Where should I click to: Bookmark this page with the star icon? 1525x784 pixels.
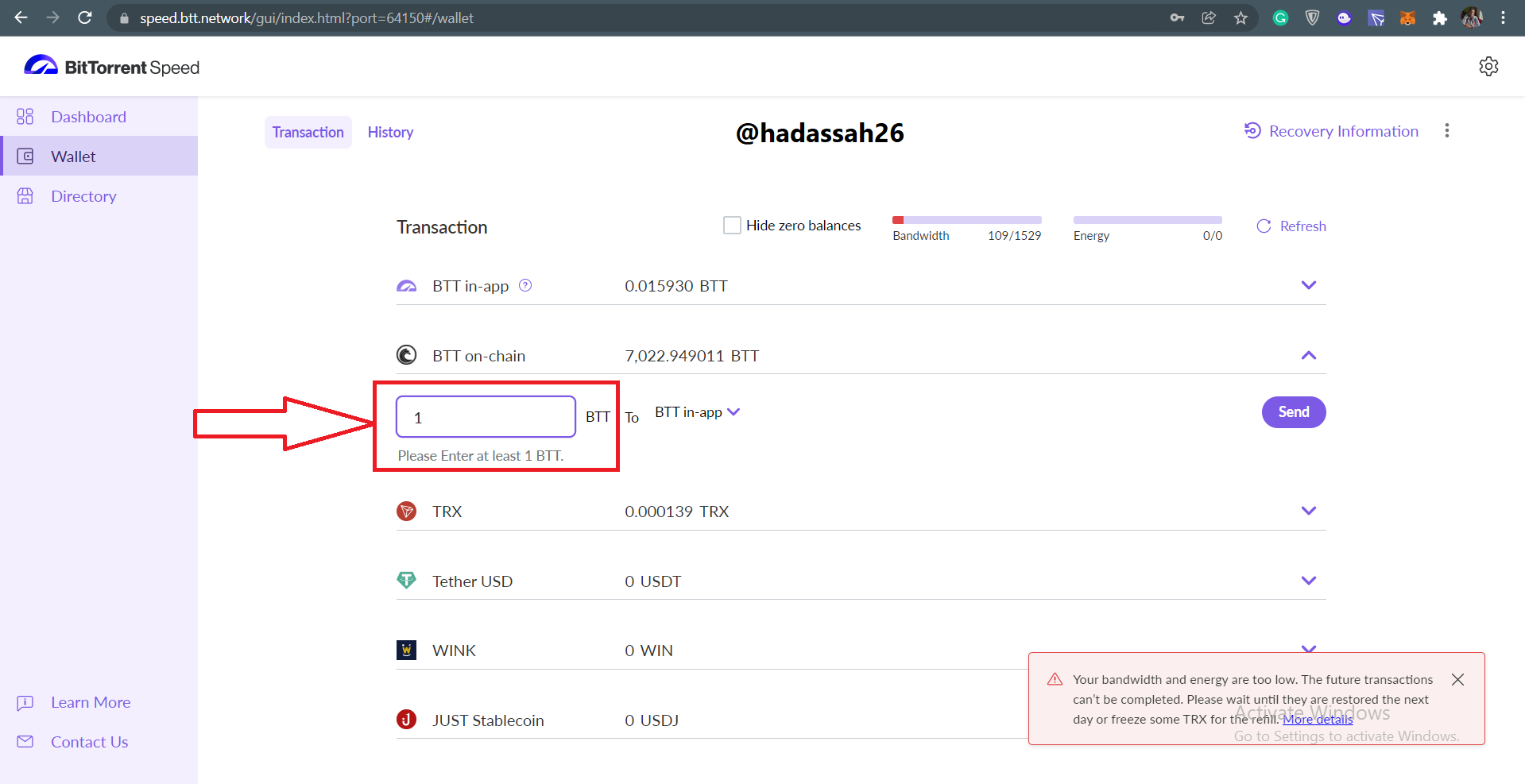coord(1241,17)
